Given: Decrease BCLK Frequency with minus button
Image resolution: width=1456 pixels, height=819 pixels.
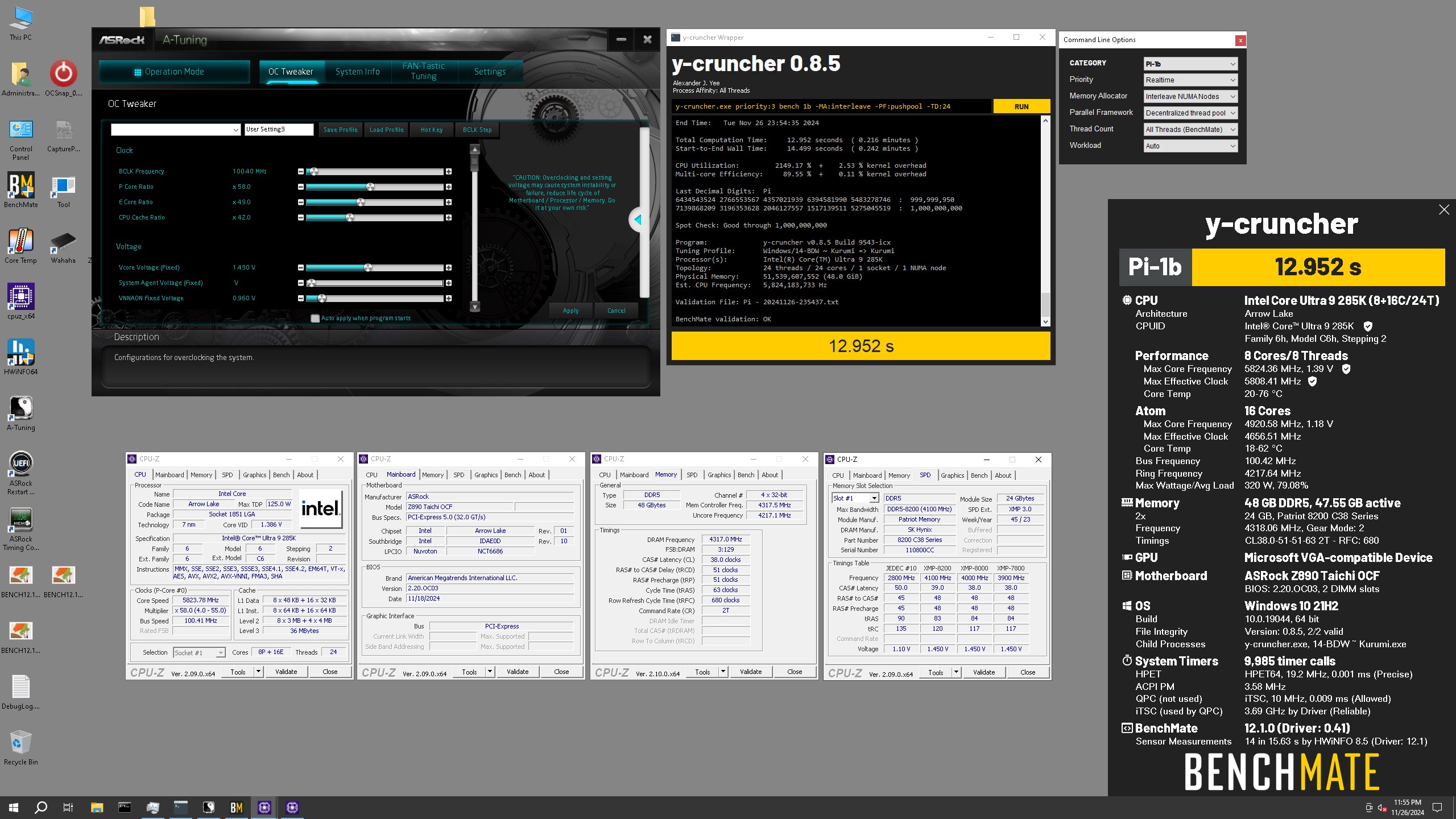Looking at the screenshot, I should pyautogui.click(x=301, y=171).
